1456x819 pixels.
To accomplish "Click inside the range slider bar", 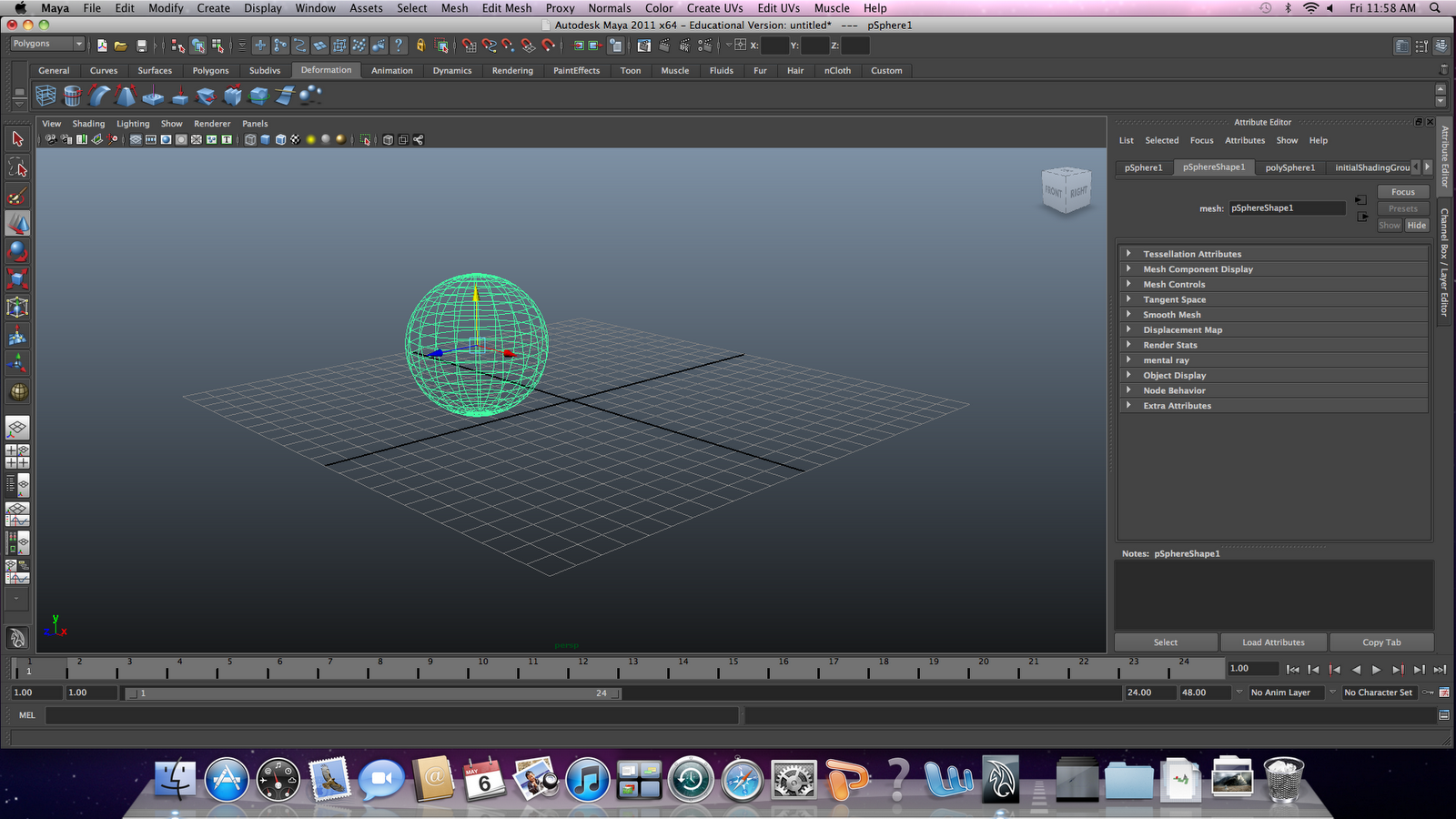I will tap(373, 693).
